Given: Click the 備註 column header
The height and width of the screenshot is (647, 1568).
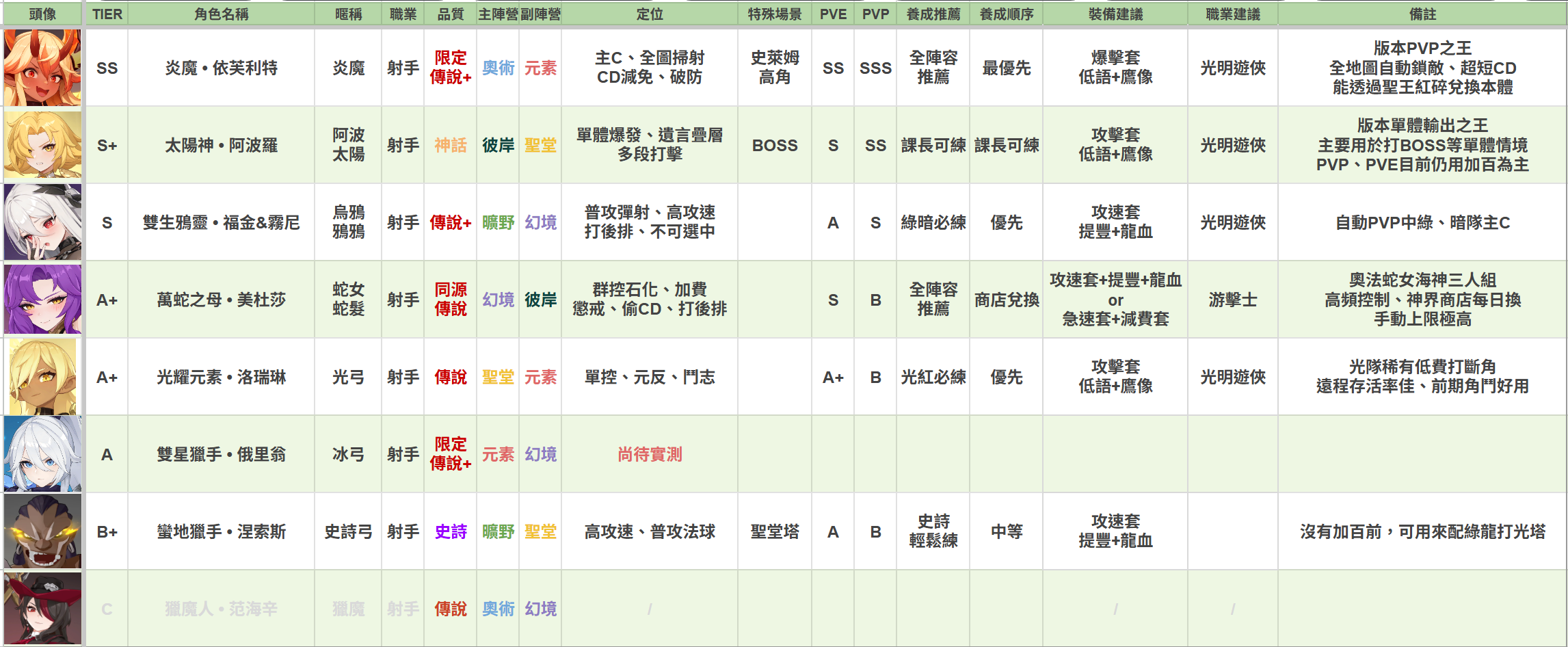Looking at the screenshot, I should (1422, 14).
